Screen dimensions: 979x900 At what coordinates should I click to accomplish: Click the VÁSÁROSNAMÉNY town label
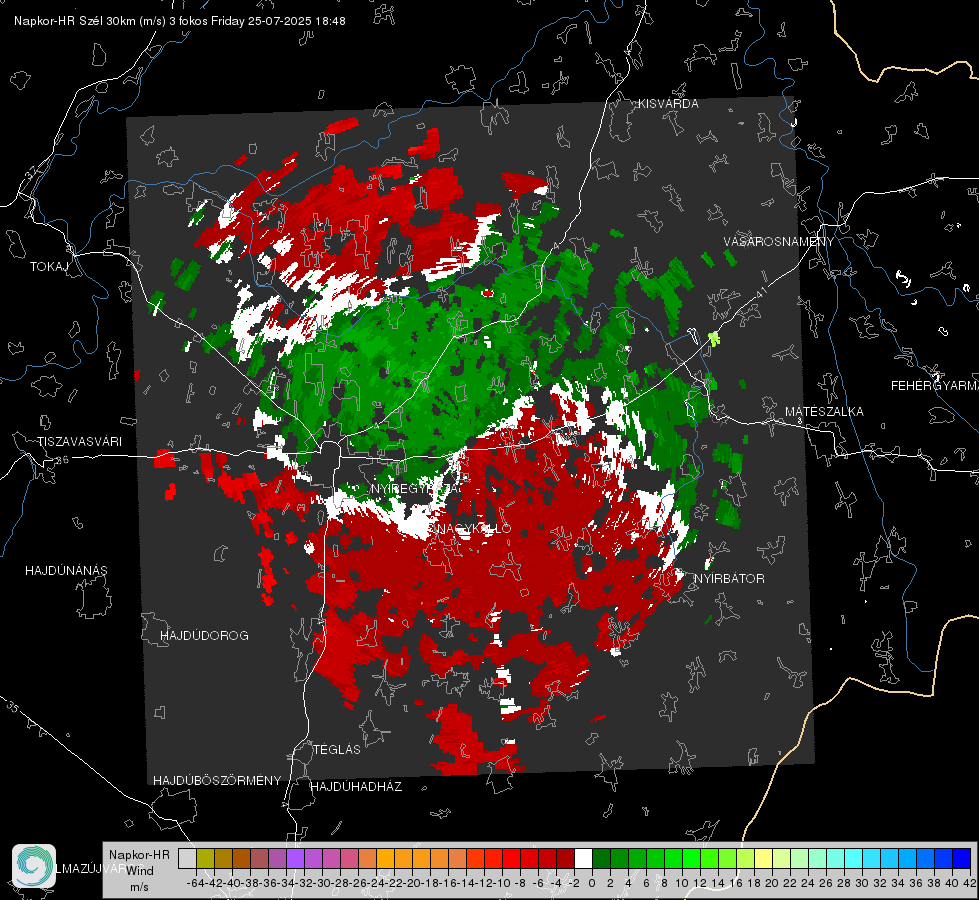[779, 242]
